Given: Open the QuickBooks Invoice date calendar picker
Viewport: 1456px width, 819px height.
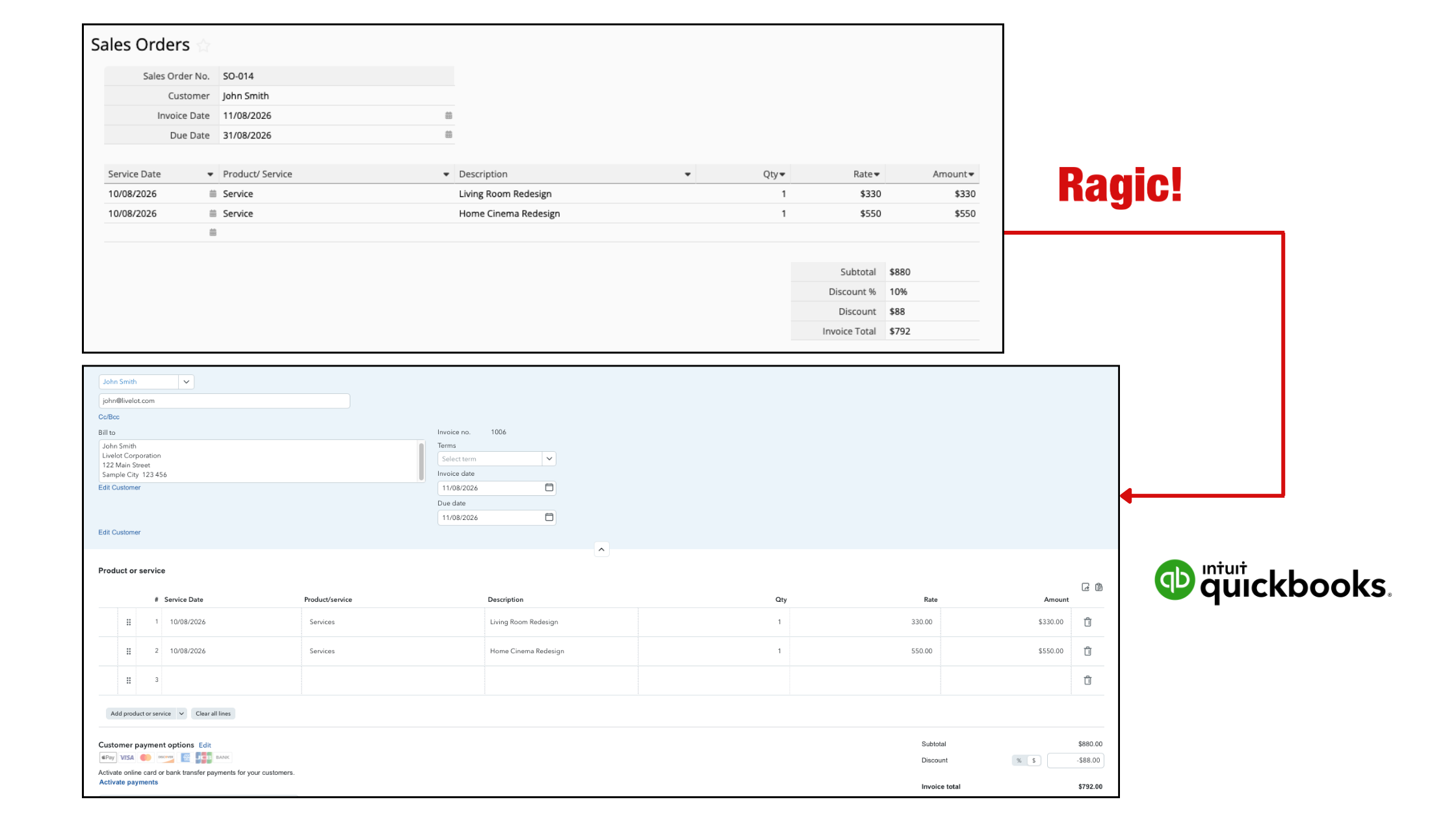Looking at the screenshot, I should 549,487.
